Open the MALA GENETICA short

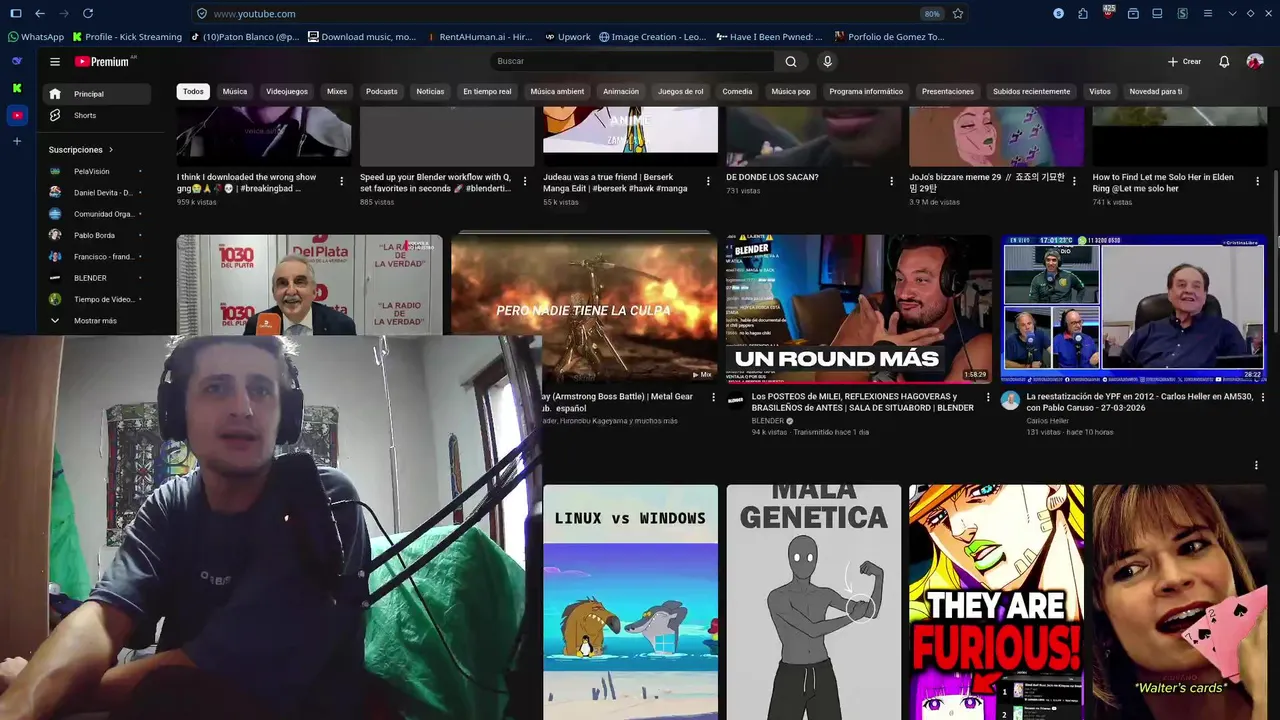click(814, 602)
